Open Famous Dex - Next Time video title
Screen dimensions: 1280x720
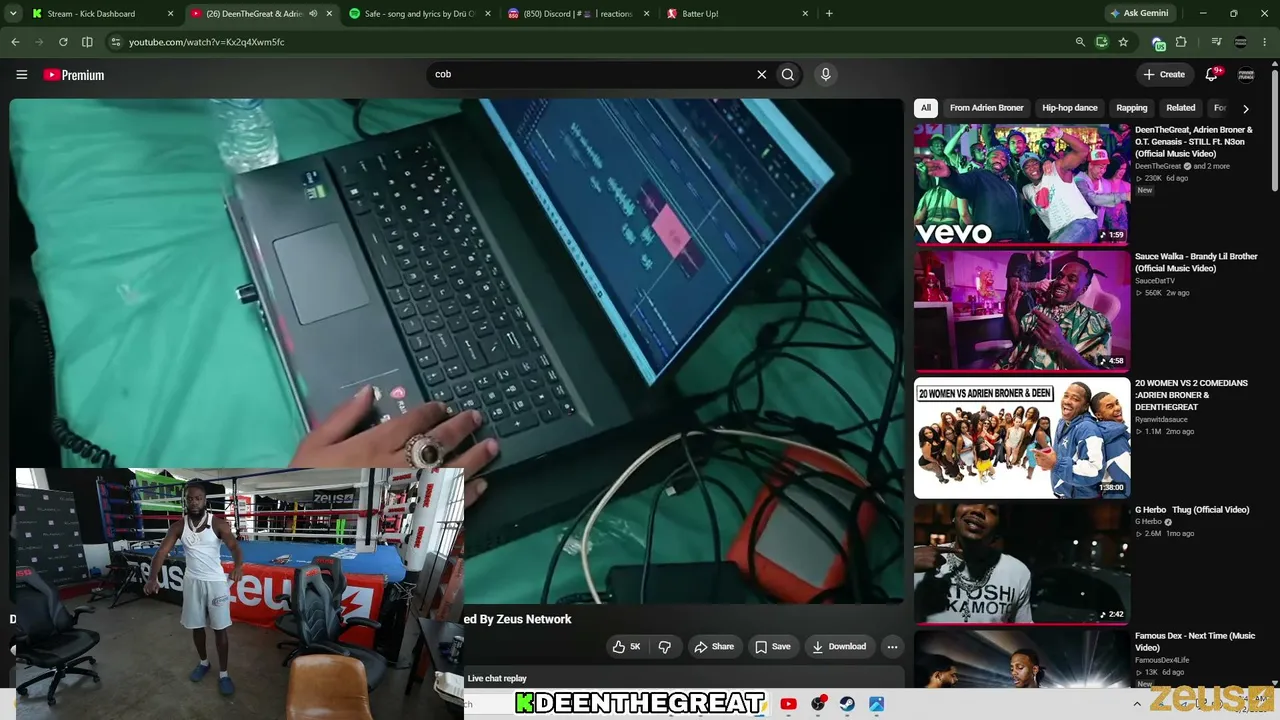click(1195, 642)
